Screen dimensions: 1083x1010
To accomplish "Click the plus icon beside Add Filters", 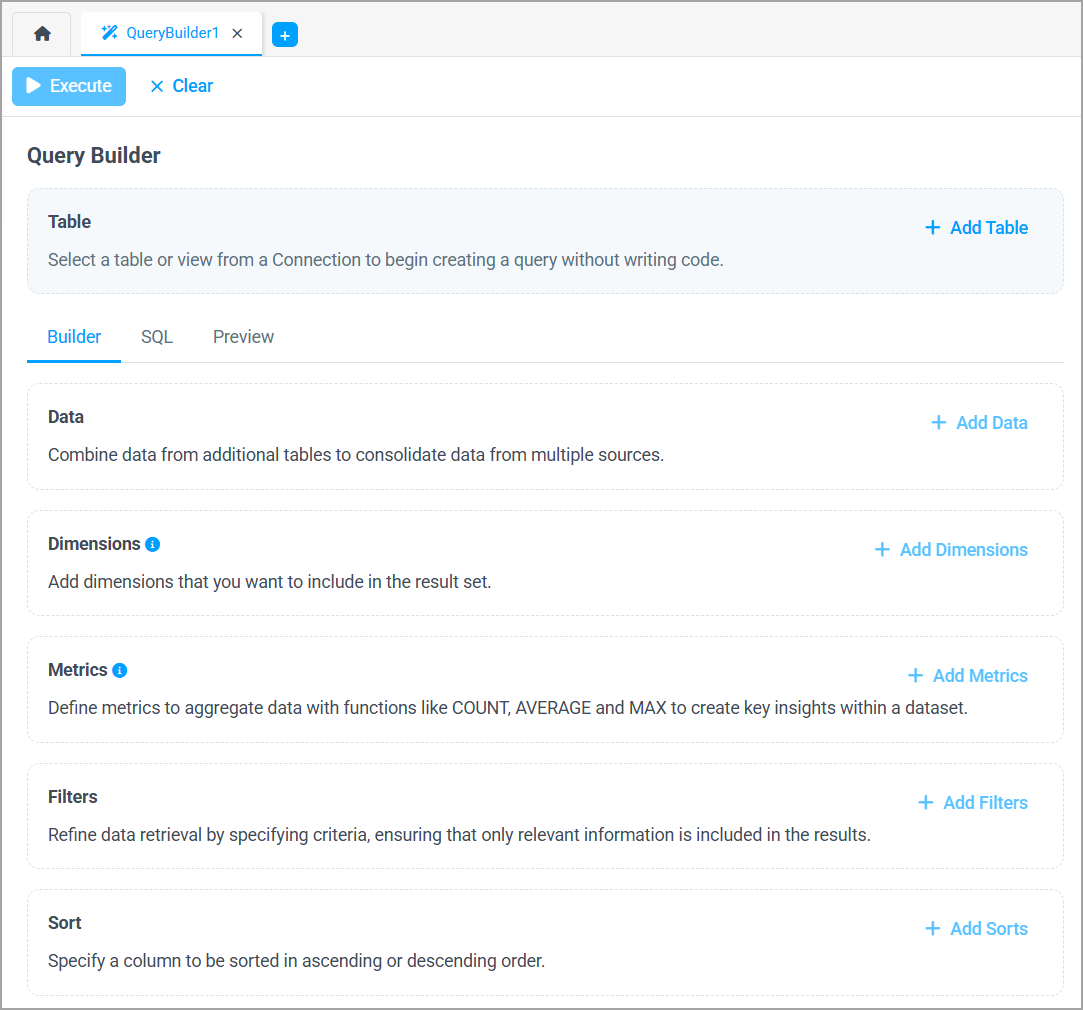I will pyautogui.click(x=924, y=803).
